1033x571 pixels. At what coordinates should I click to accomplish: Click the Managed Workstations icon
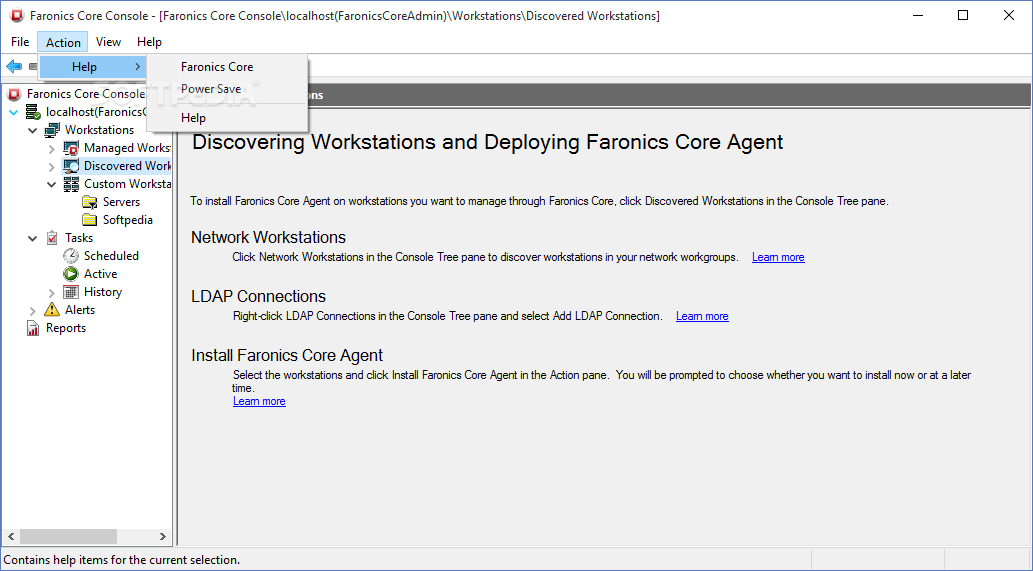point(71,148)
